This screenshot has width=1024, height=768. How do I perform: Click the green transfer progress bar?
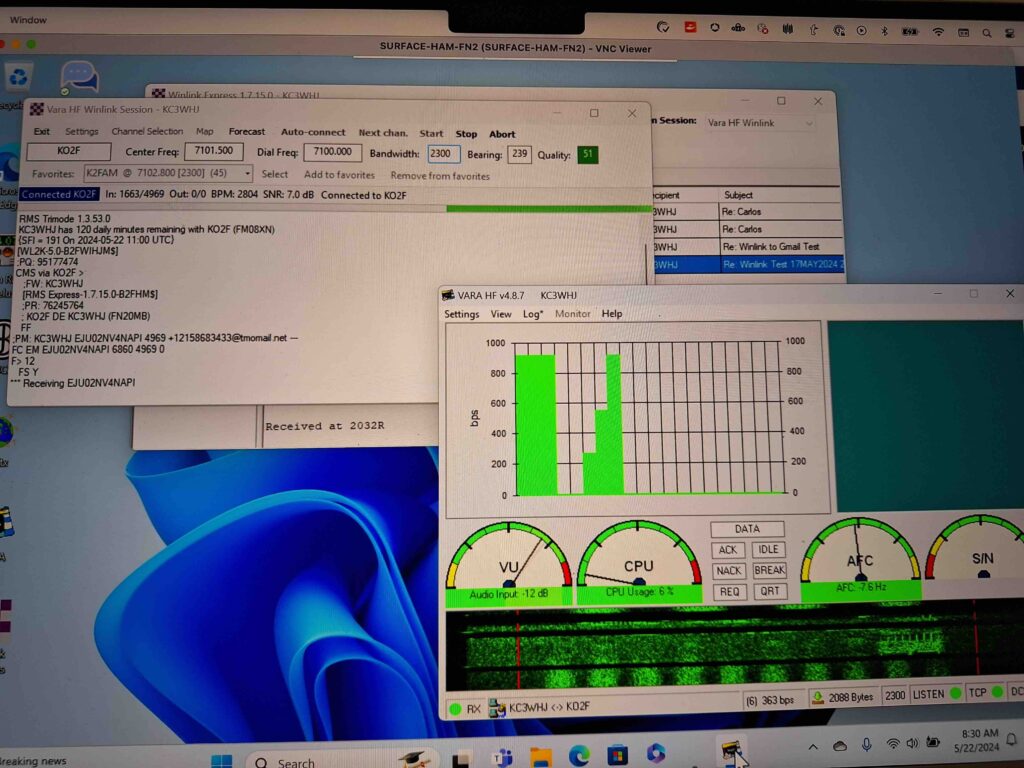(x=549, y=209)
